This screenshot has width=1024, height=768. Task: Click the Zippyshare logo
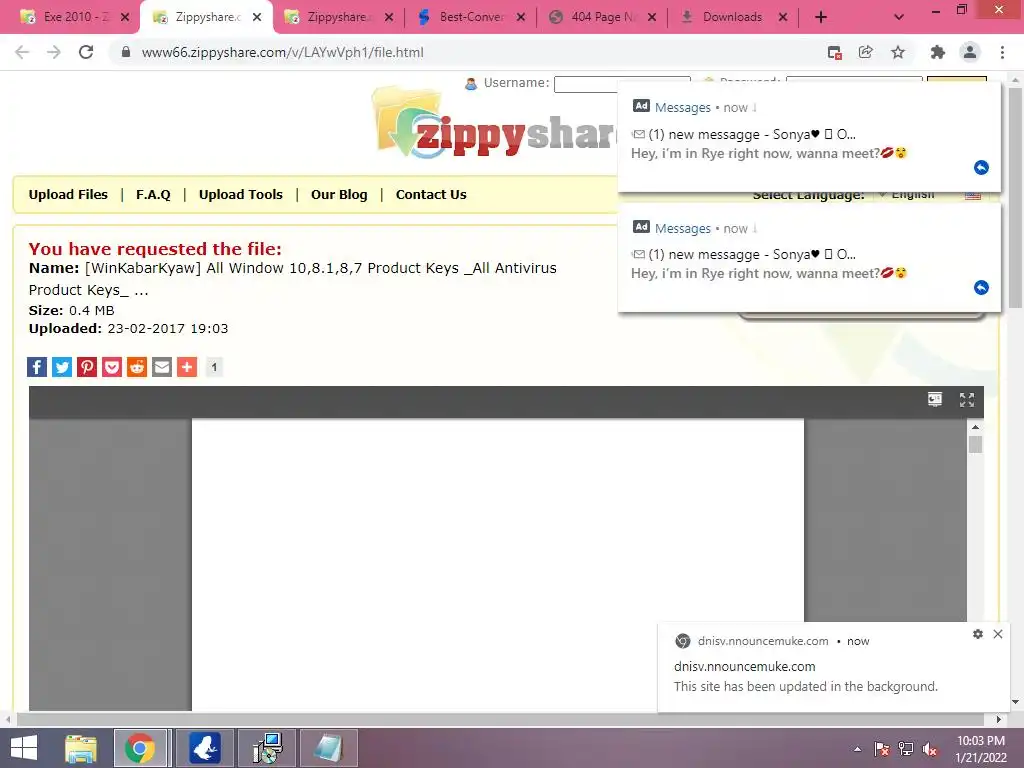(494, 123)
